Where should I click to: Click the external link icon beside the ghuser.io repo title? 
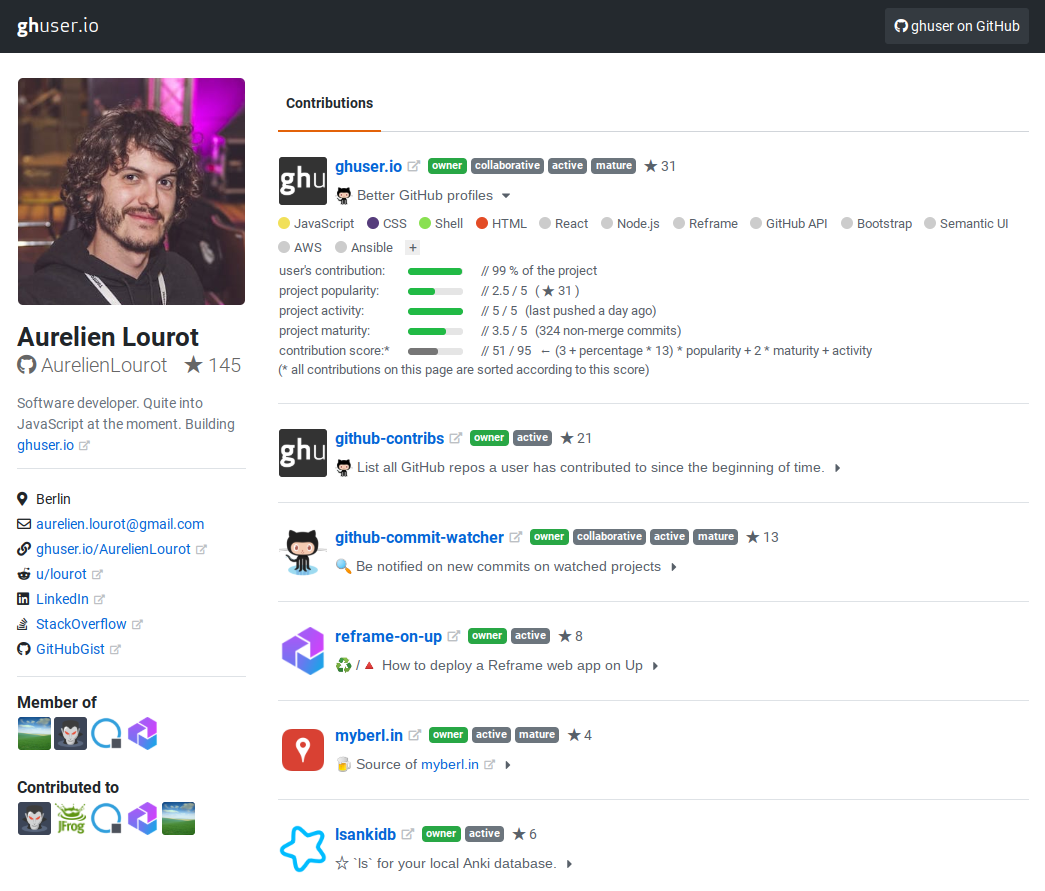(x=414, y=166)
